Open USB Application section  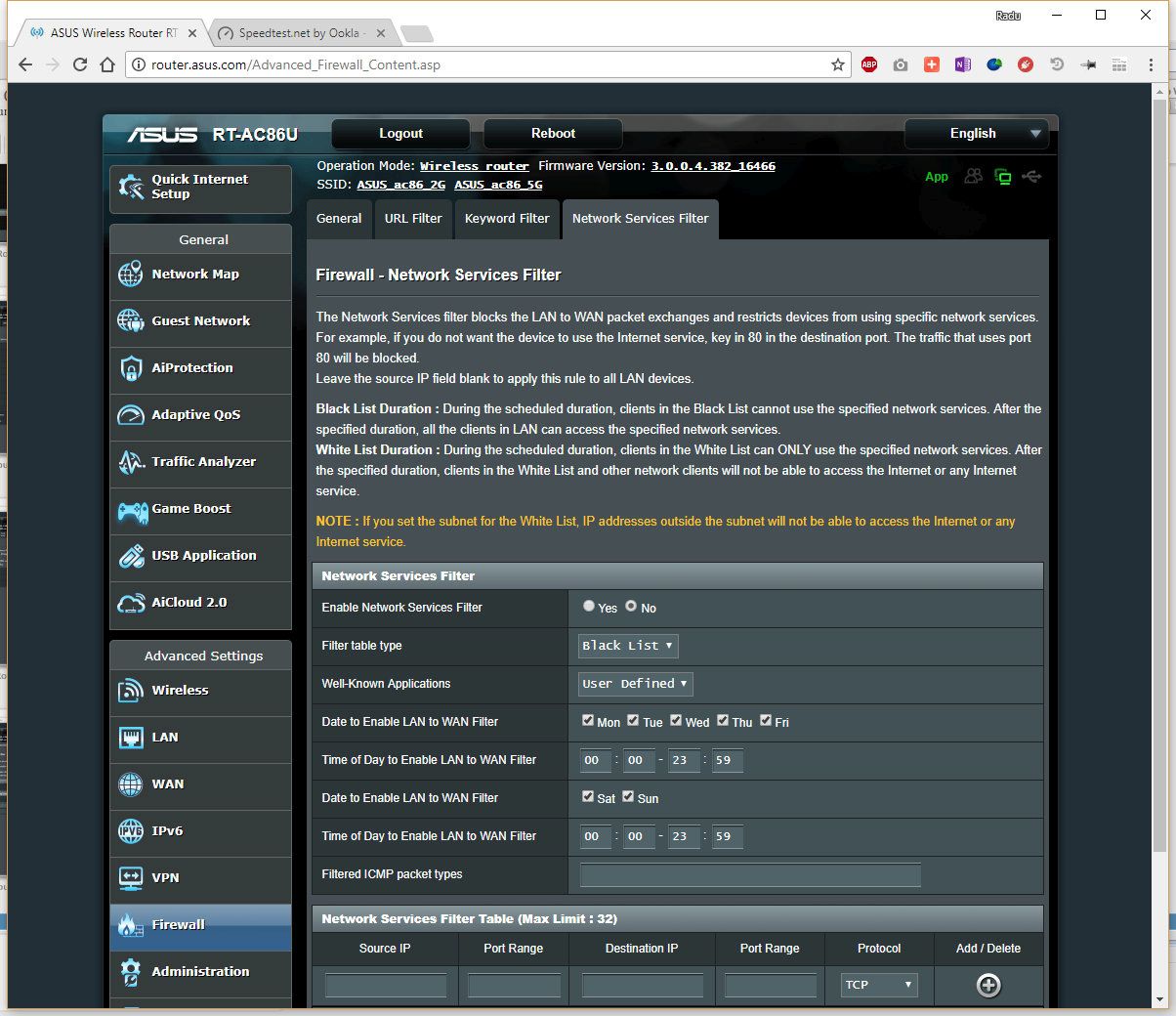coord(200,556)
